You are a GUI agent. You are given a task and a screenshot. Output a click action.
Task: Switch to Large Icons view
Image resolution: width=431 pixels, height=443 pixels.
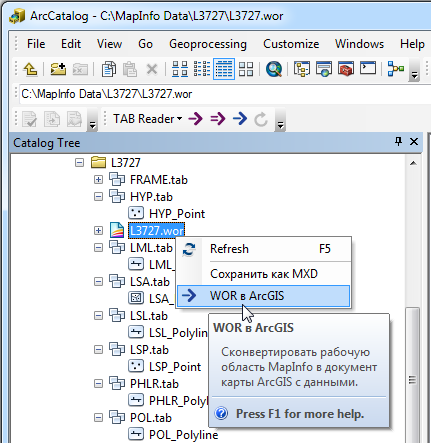pos(180,69)
